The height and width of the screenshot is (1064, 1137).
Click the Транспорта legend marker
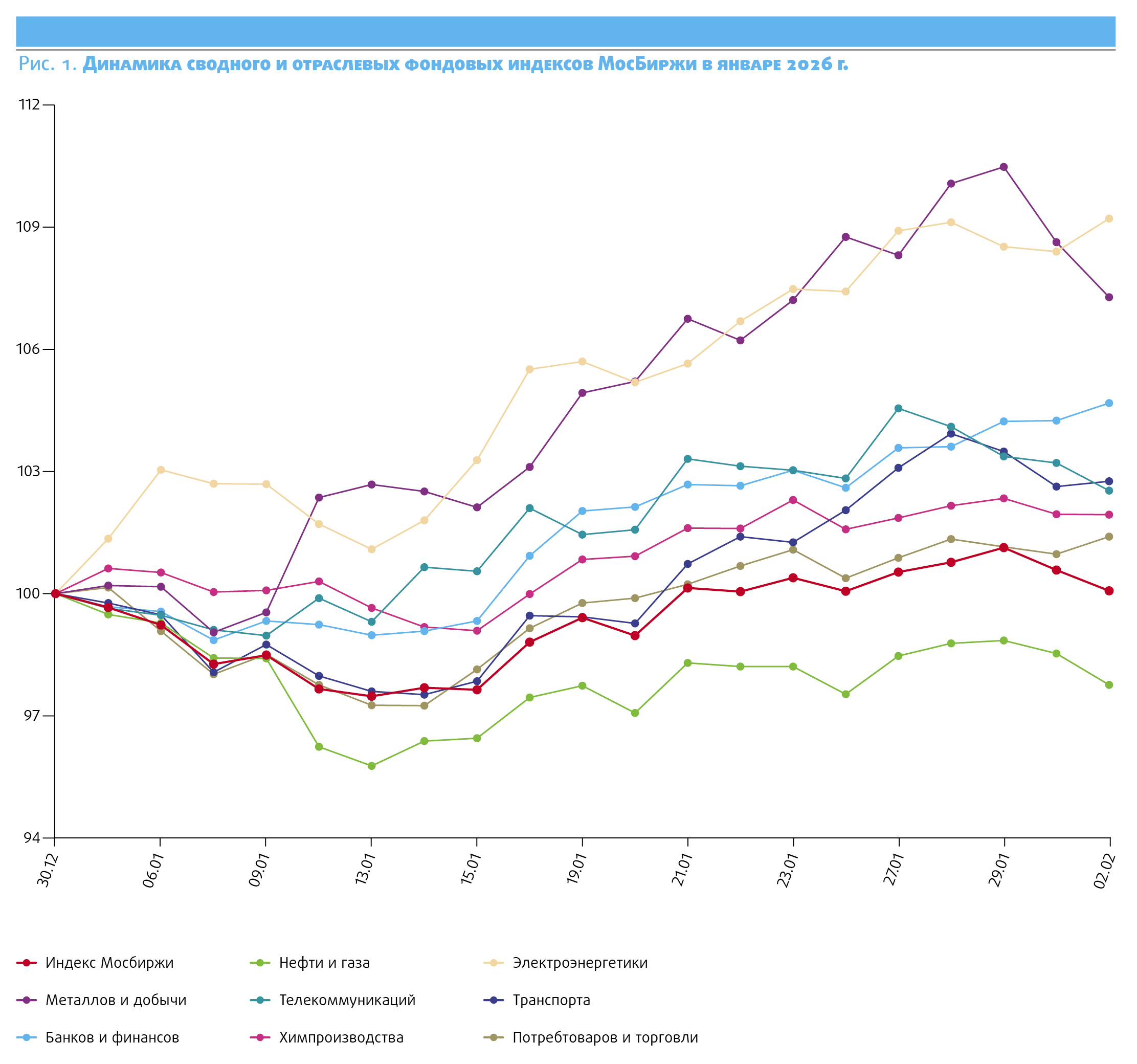click(x=494, y=1000)
